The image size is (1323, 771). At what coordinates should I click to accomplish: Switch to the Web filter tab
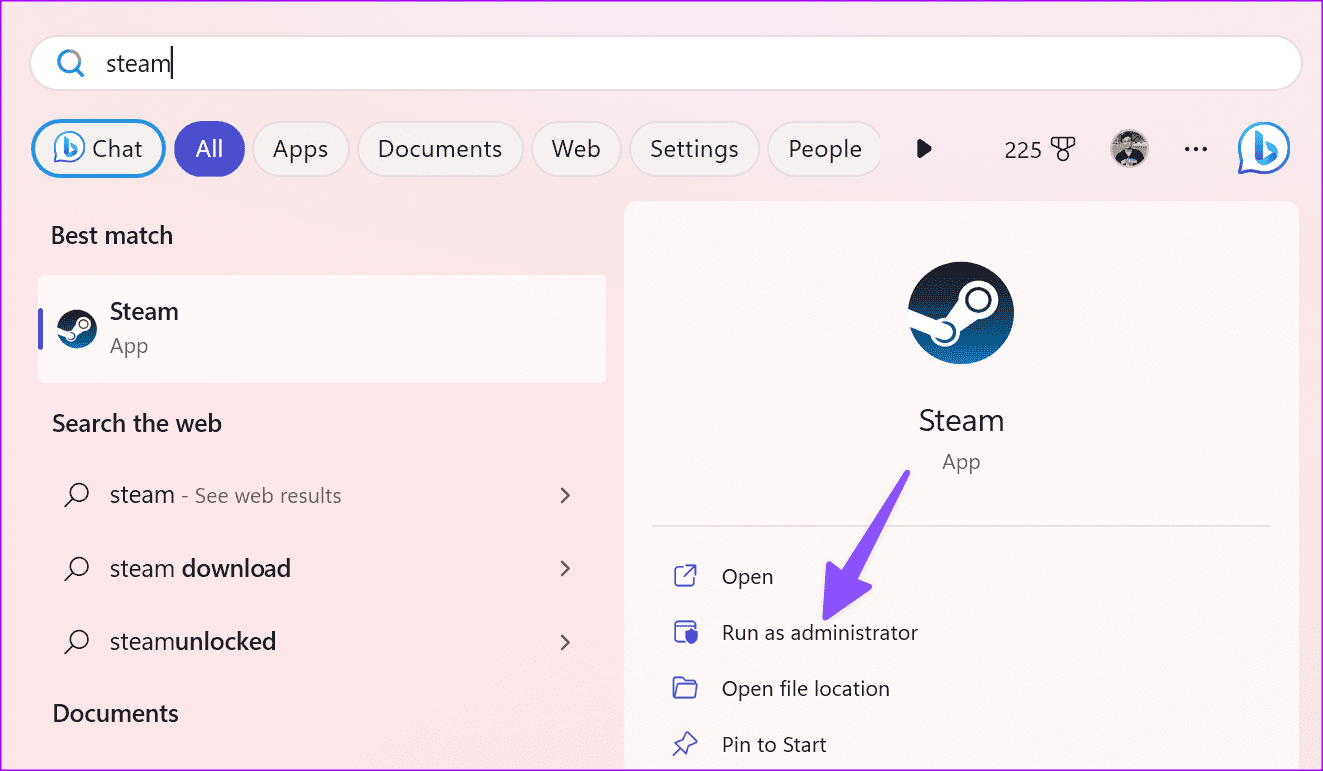tap(576, 149)
